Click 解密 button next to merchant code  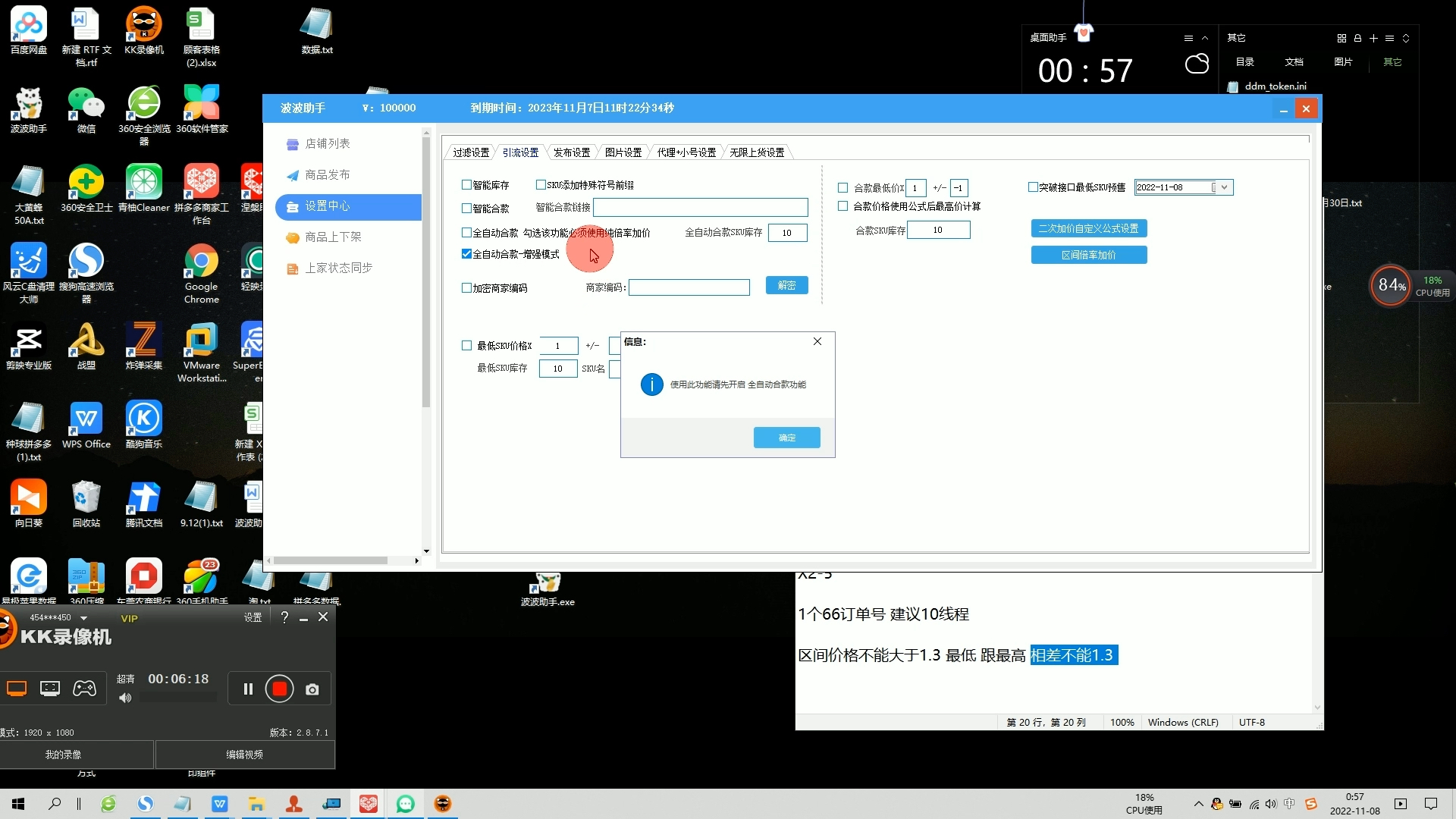pos(786,287)
